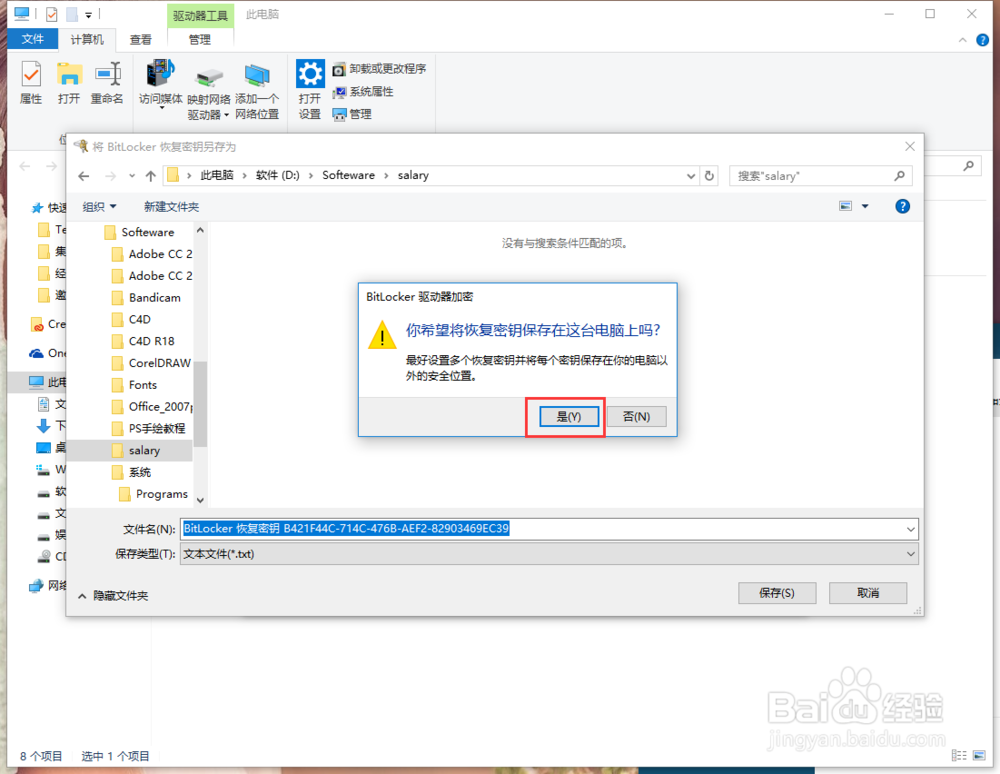Open the Save as type dropdown
The image size is (1000, 774).
pos(911,554)
